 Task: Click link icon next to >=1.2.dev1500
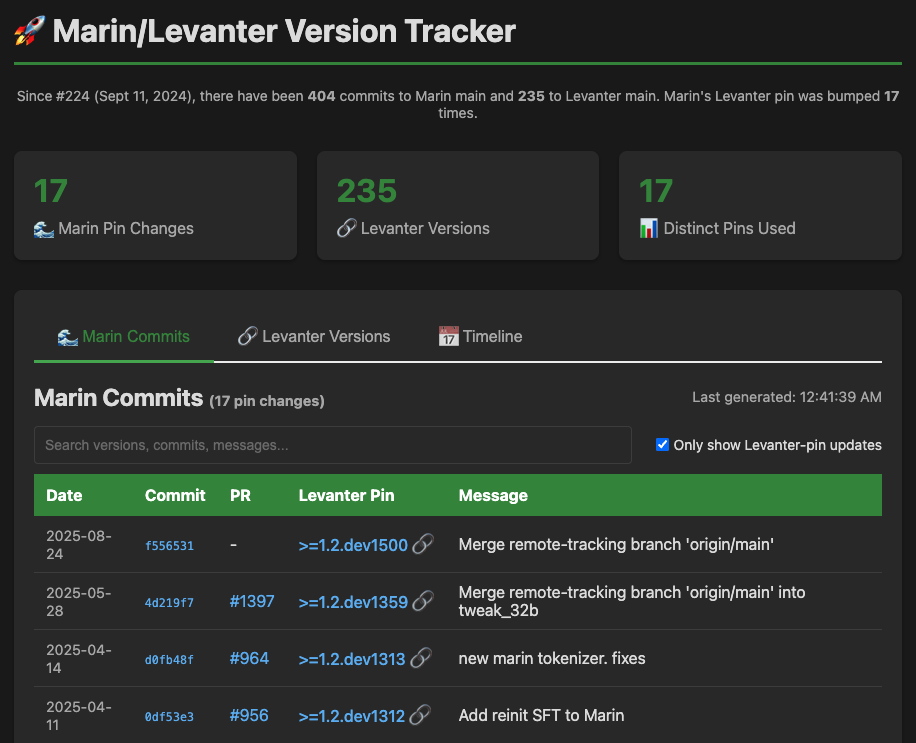point(423,545)
